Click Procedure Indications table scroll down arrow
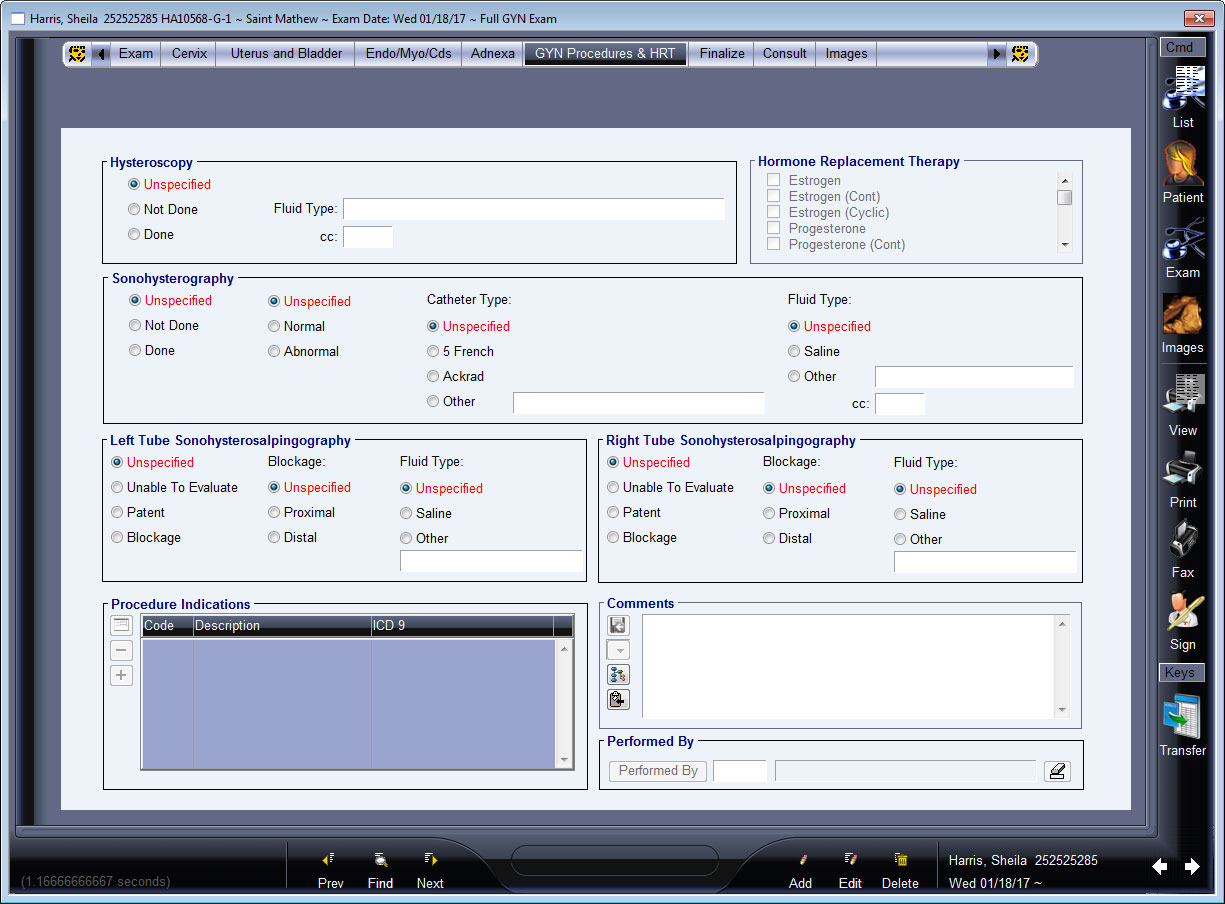The width and height of the screenshot is (1225, 904). pyautogui.click(x=564, y=761)
